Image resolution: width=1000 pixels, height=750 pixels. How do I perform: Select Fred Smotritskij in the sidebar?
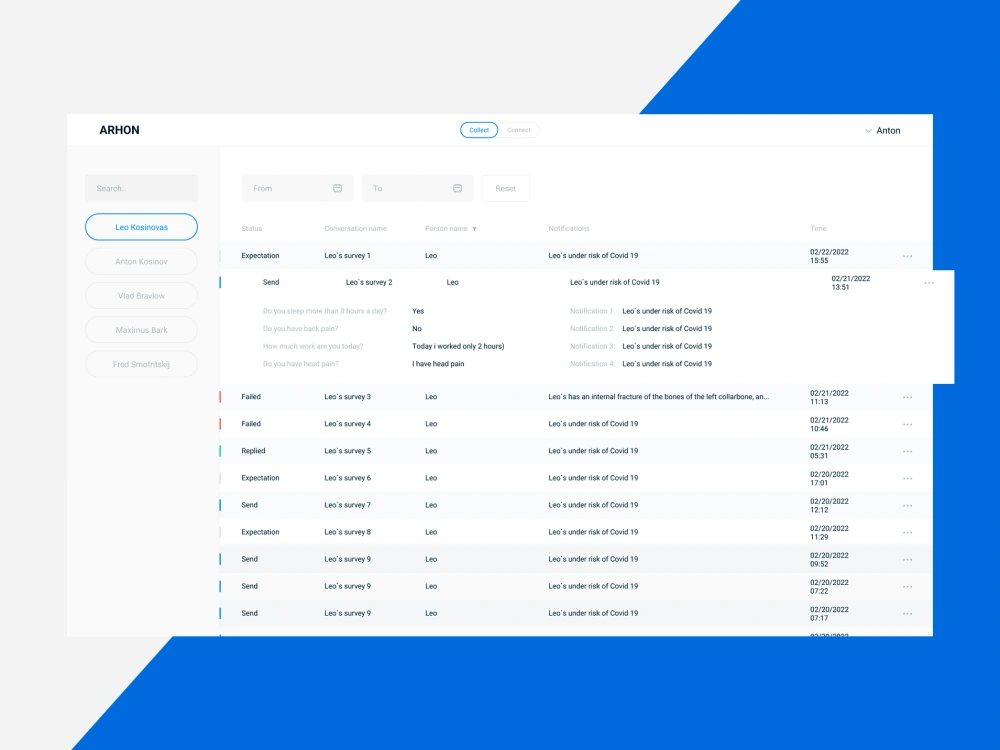[x=142, y=364]
